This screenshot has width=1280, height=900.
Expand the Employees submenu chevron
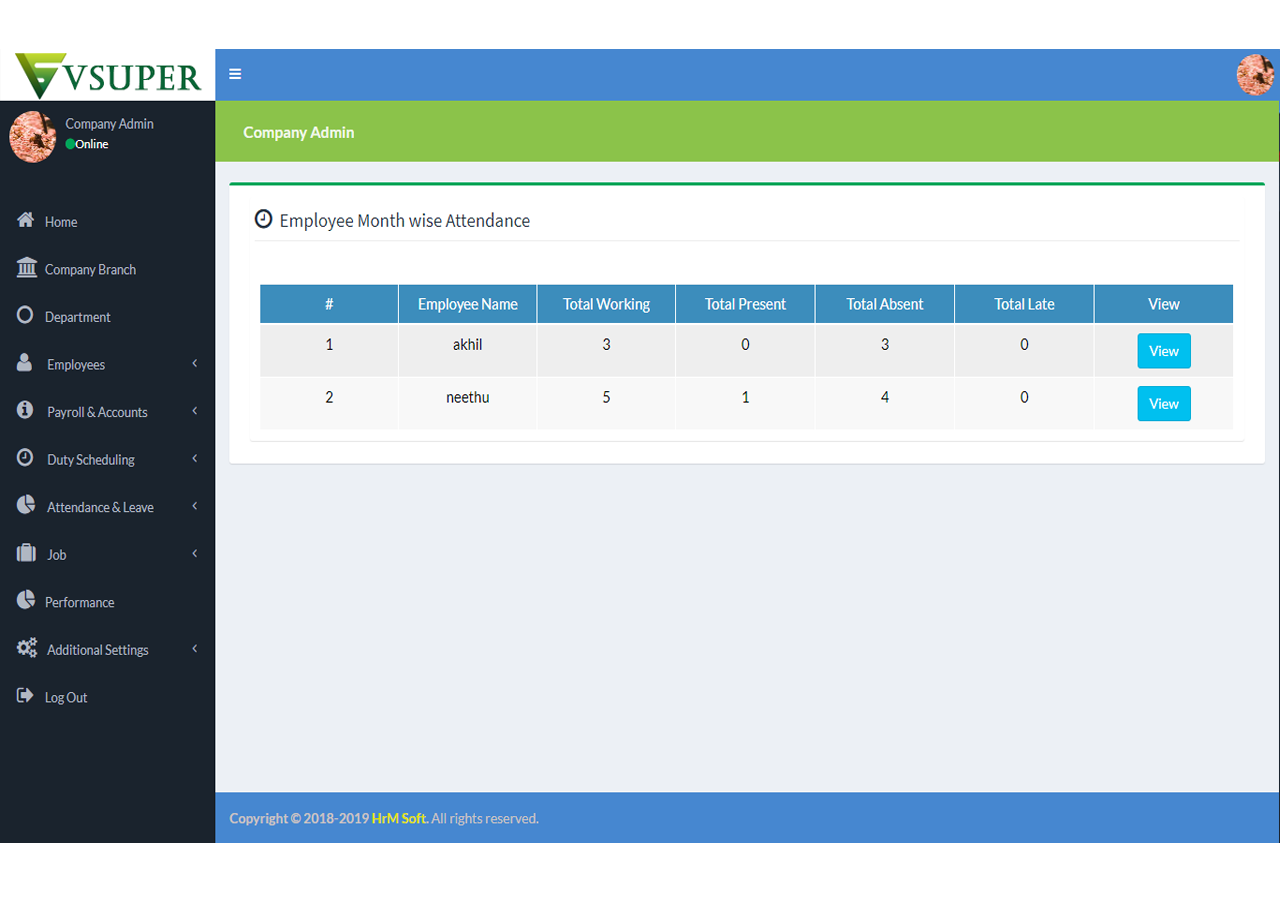pyautogui.click(x=195, y=364)
